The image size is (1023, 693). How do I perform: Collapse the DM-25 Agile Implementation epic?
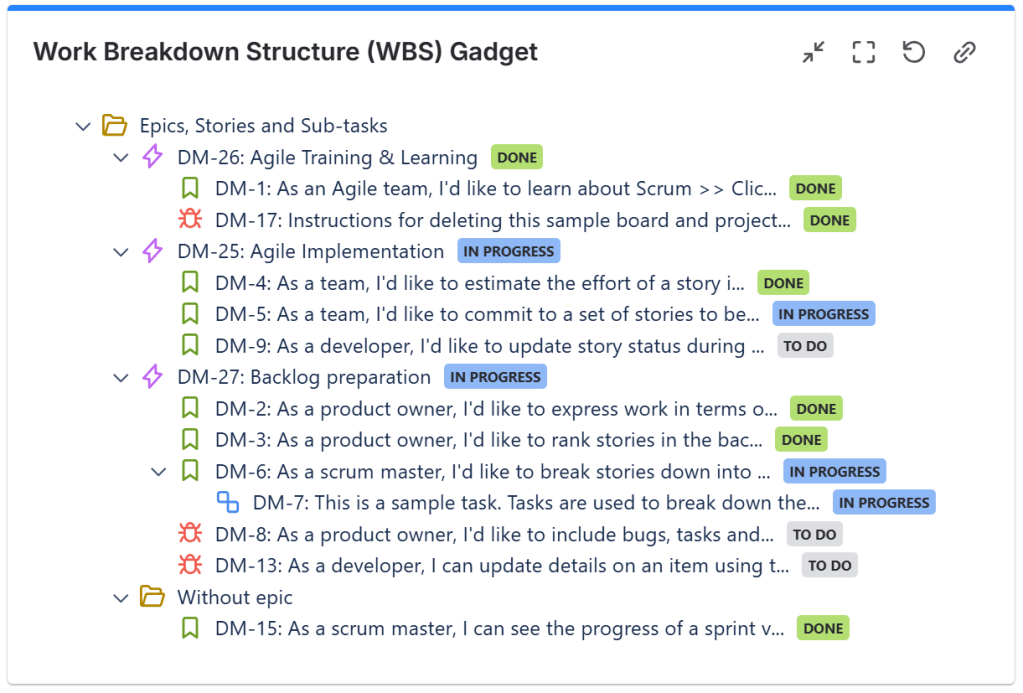[121, 252]
